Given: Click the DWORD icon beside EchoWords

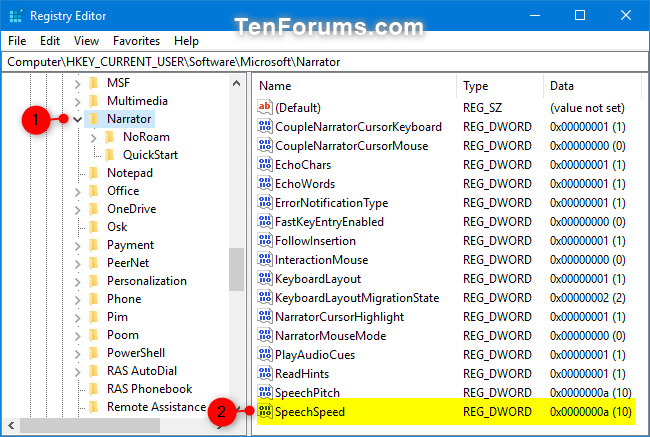Looking at the screenshot, I should click(265, 183).
